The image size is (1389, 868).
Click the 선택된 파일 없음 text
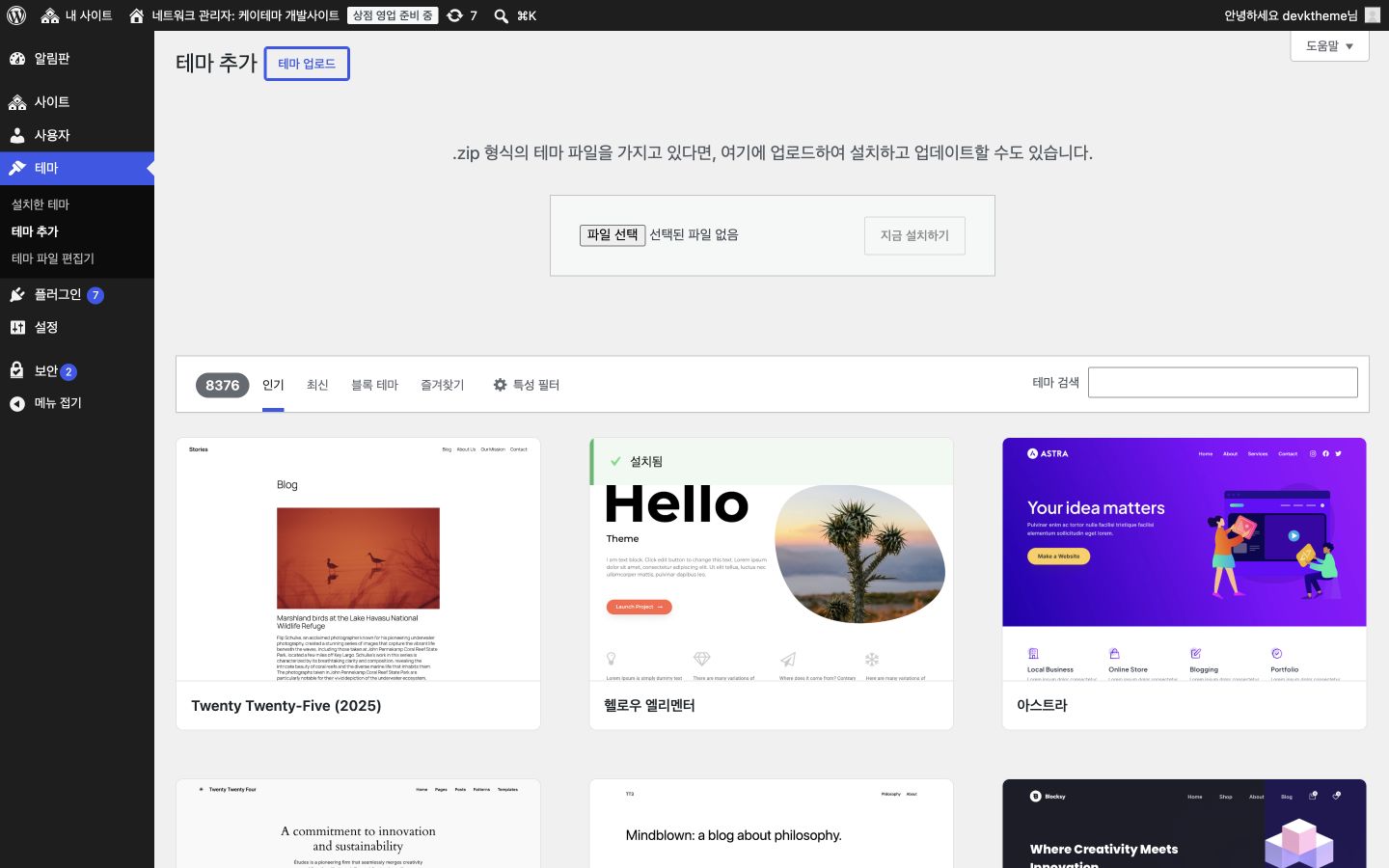click(x=694, y=234)
